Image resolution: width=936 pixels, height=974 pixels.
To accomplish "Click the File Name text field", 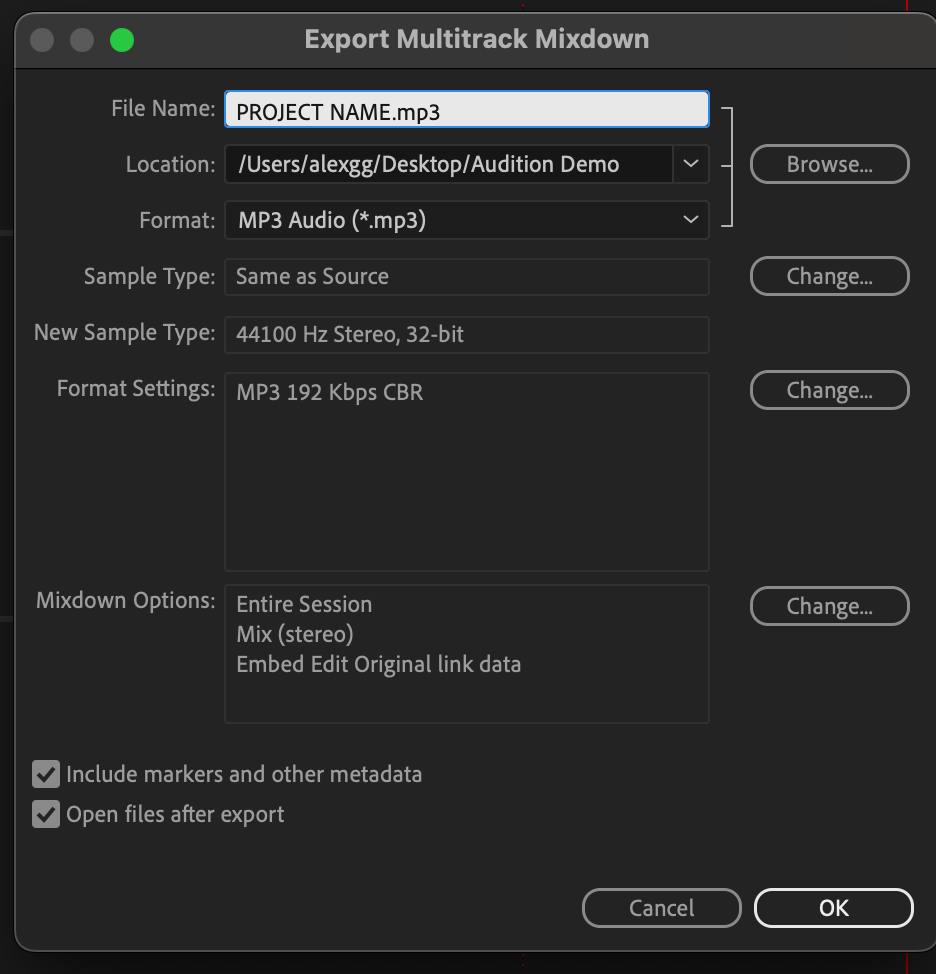I will (466, 110).
